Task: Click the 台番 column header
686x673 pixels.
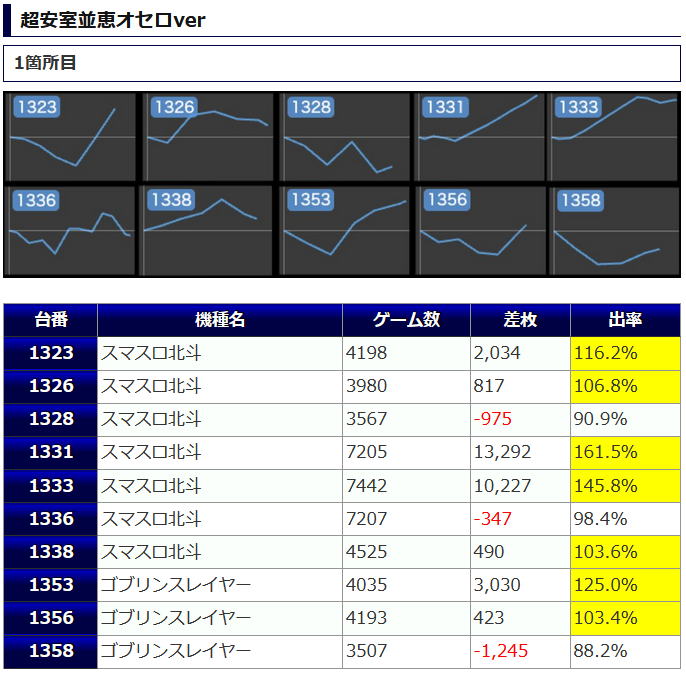Action: click(51, 320)
